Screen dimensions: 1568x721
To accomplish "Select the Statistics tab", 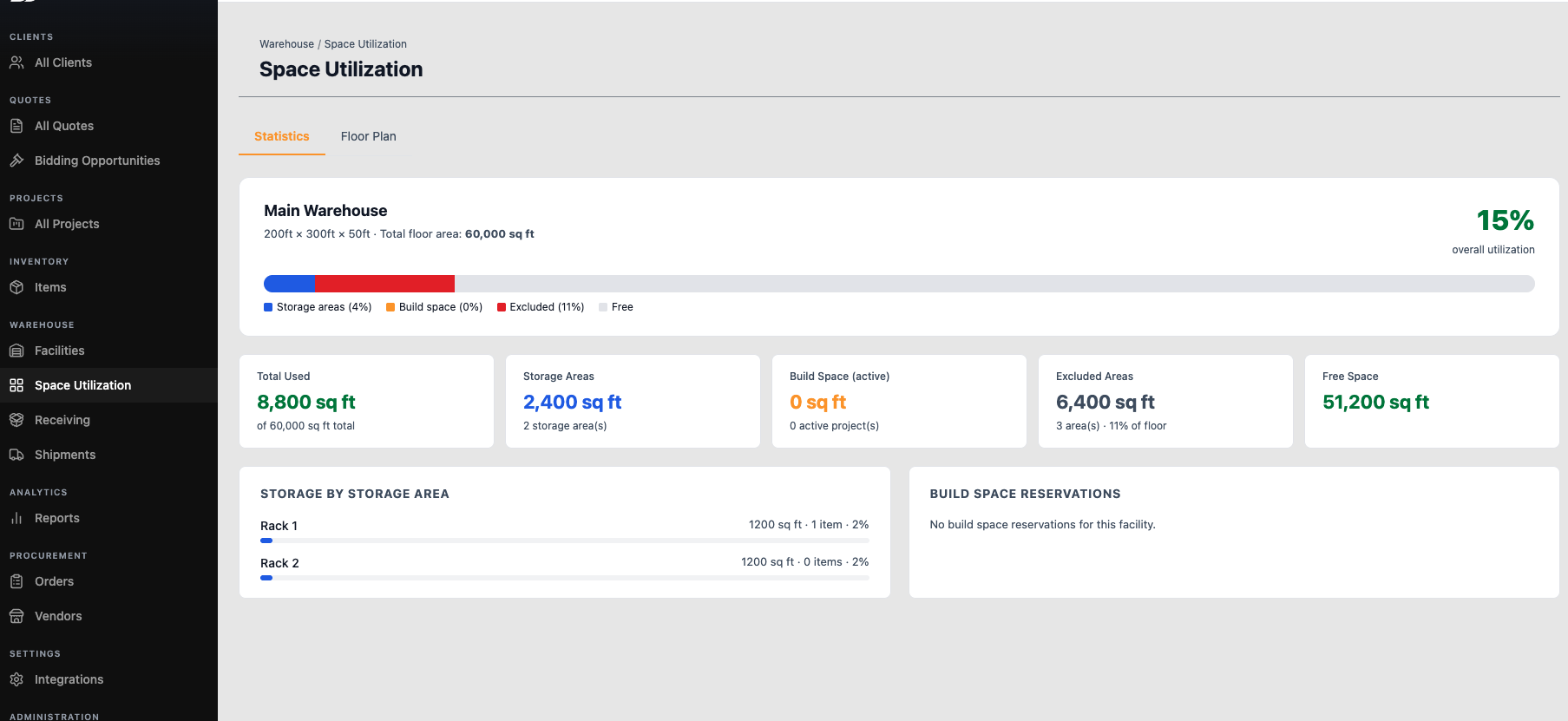I will coord(282,136).
